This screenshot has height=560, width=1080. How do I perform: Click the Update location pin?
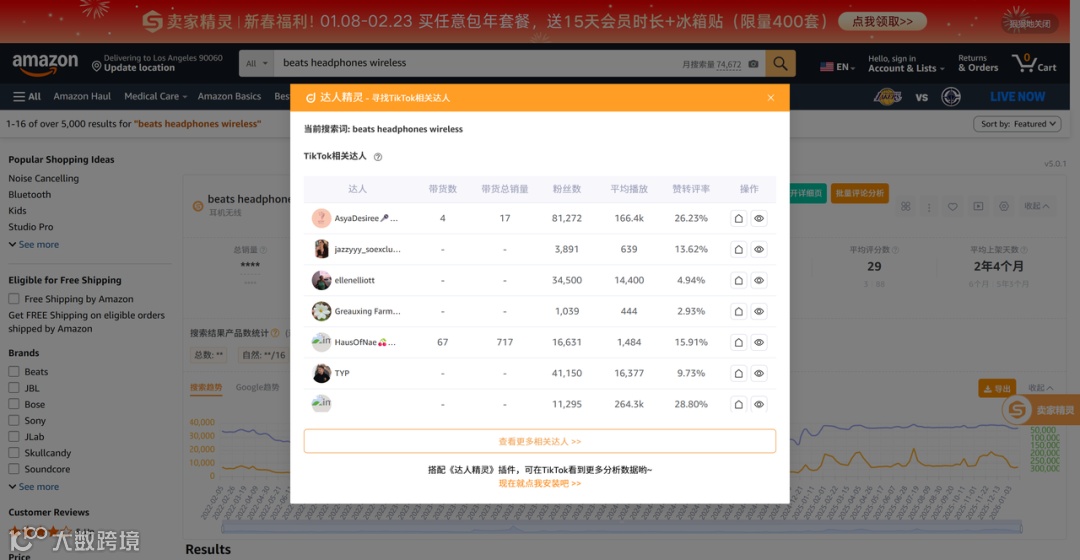[96, 66]
